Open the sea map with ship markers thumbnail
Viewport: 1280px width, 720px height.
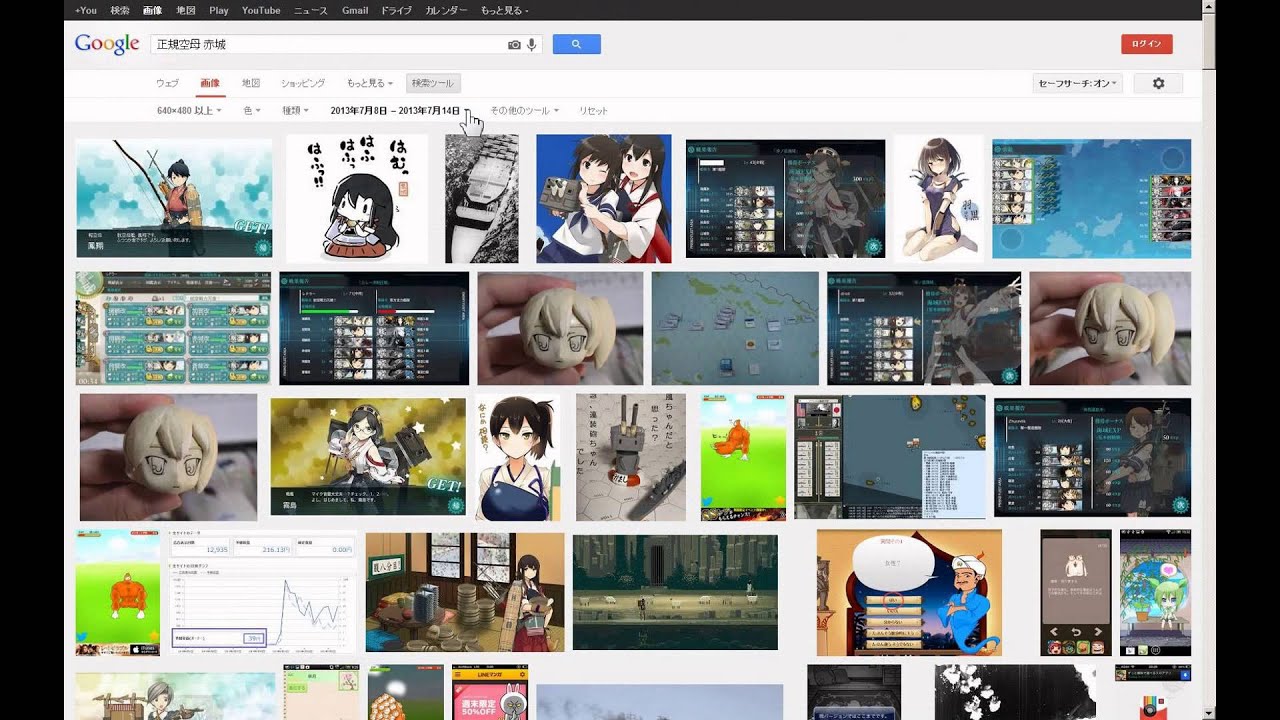pyautogui.click(x=735, y=328)
